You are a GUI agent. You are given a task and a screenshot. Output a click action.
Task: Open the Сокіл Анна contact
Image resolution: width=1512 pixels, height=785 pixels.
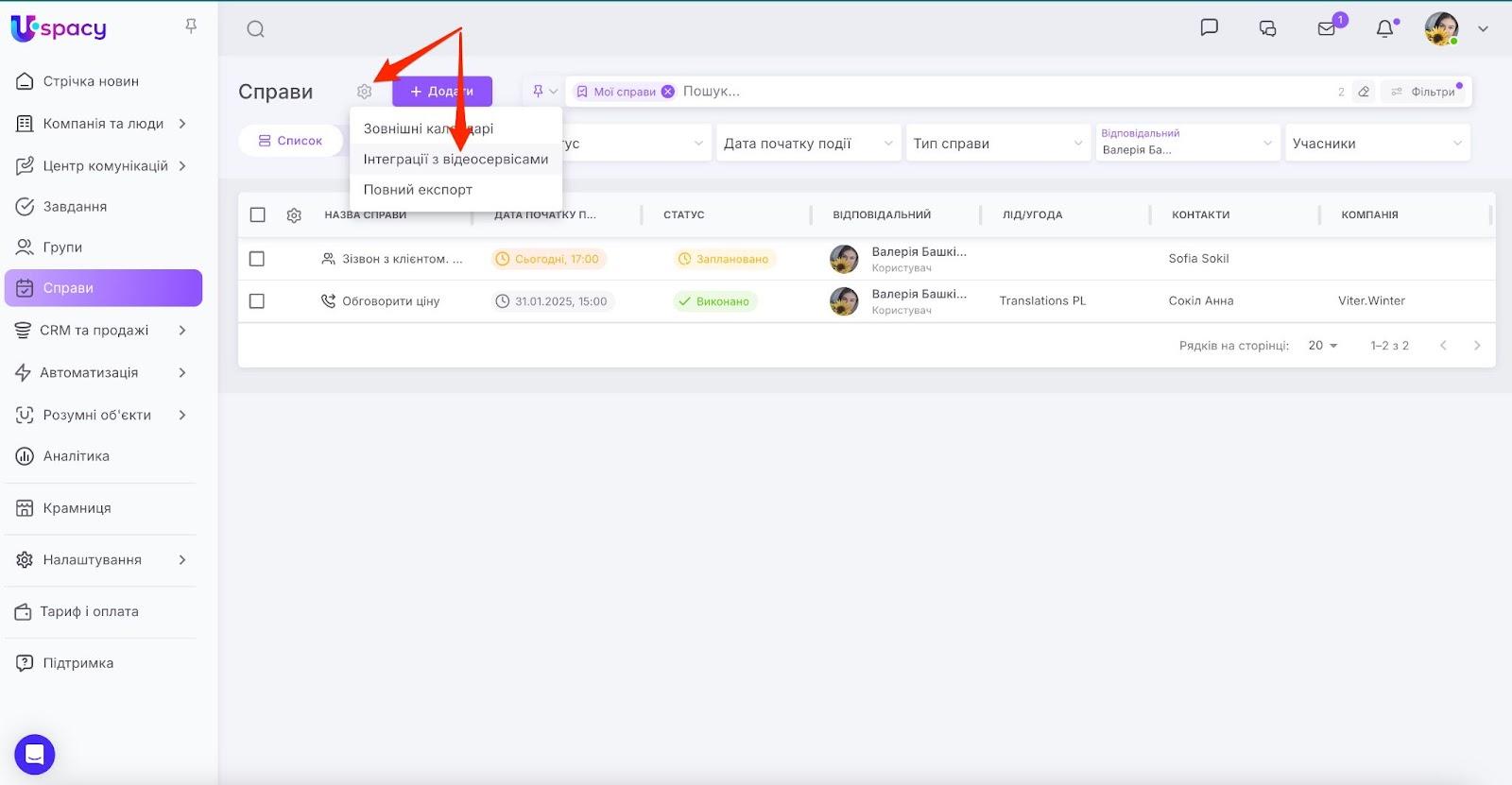click(x=1201, y=301)
